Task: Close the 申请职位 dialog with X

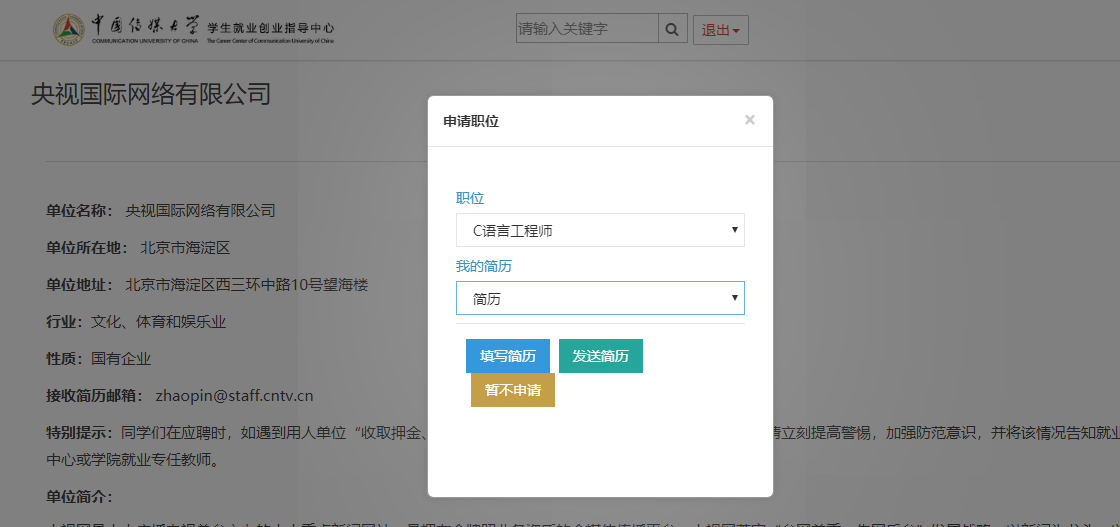Action: tap(749, 120)
